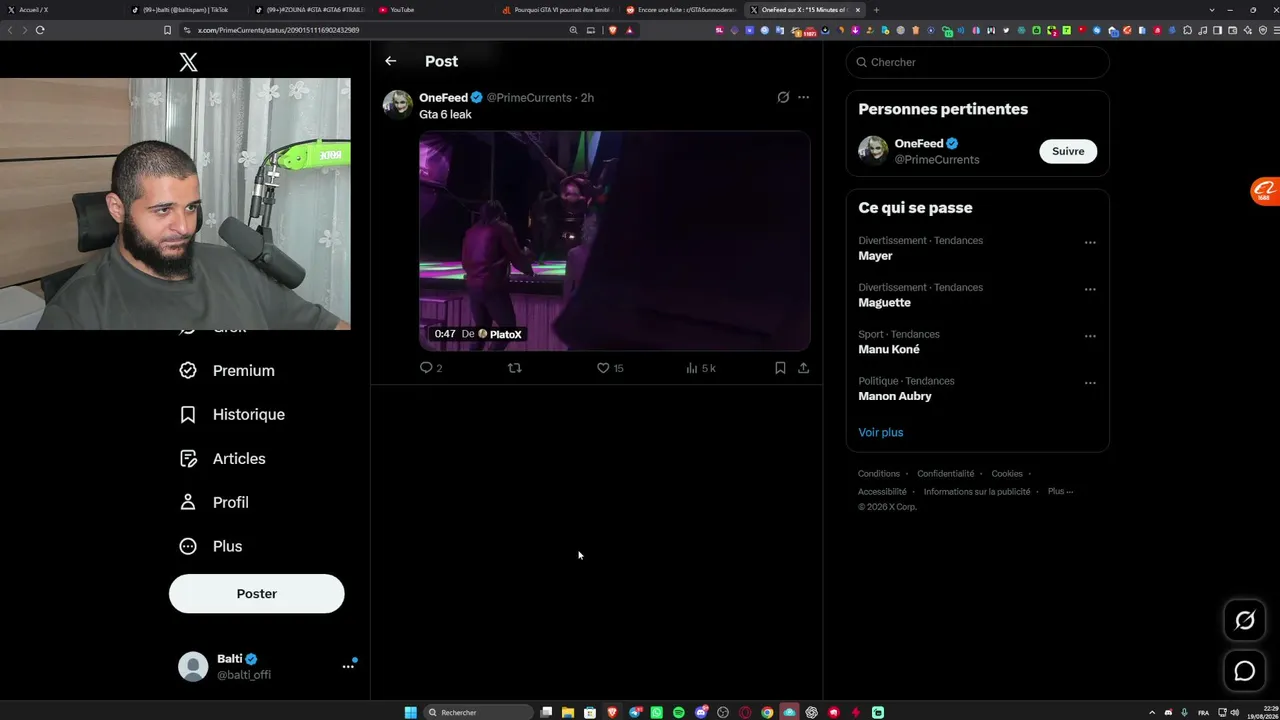
Task: Like the Gta 6 leak post
Action: coord(610,368)
